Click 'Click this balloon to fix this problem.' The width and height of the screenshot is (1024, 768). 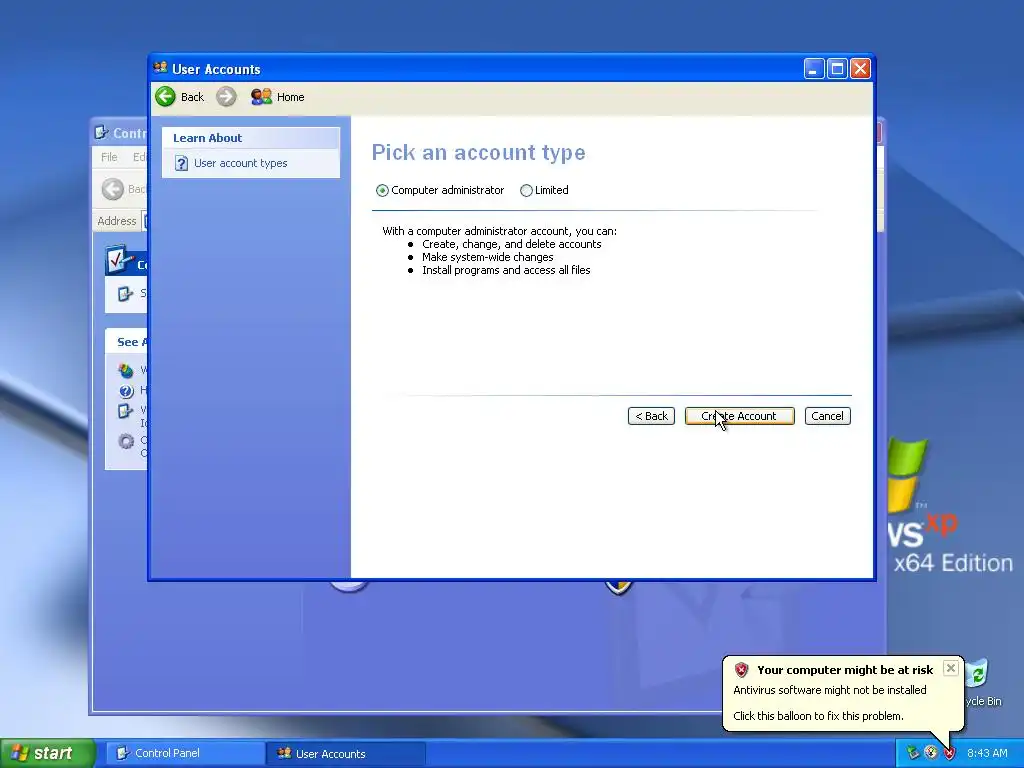tap(818, 716)
